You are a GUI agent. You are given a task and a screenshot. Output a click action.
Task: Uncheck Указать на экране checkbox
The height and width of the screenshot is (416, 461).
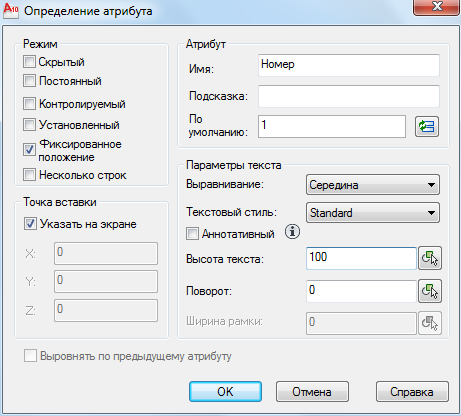[30, 224]
